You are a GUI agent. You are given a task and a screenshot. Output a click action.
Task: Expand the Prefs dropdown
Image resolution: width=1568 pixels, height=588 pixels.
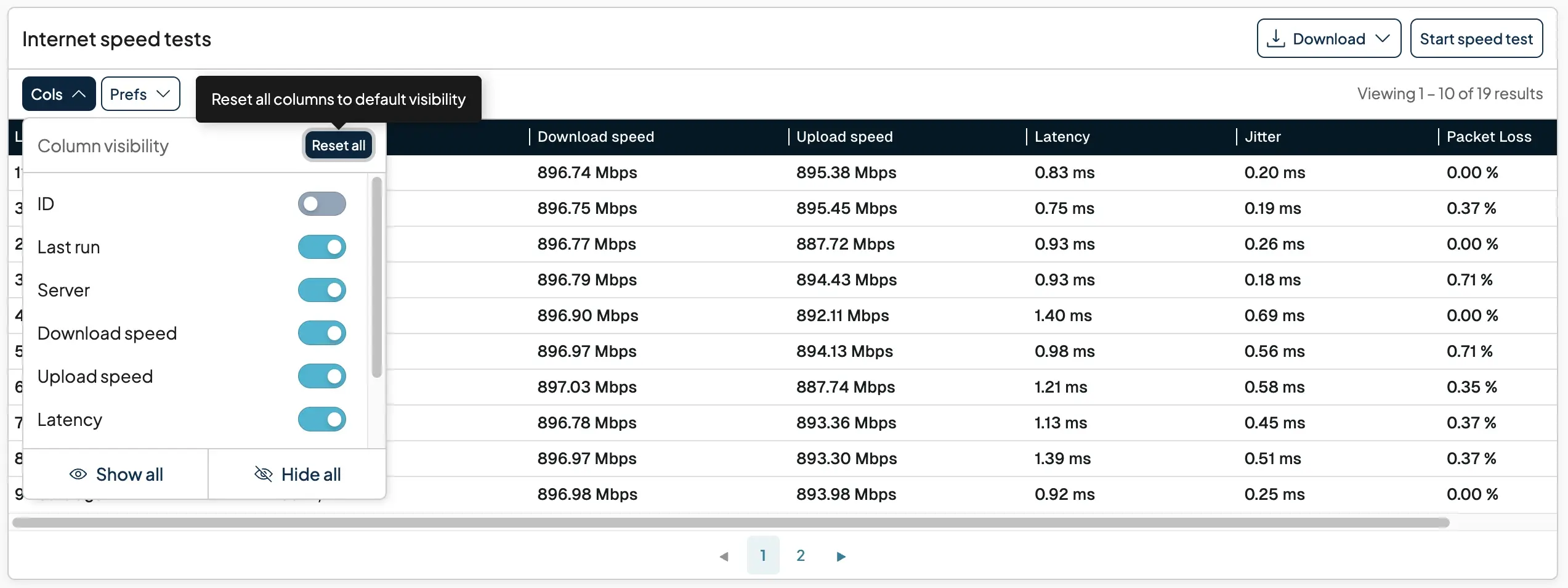(140, 94)
